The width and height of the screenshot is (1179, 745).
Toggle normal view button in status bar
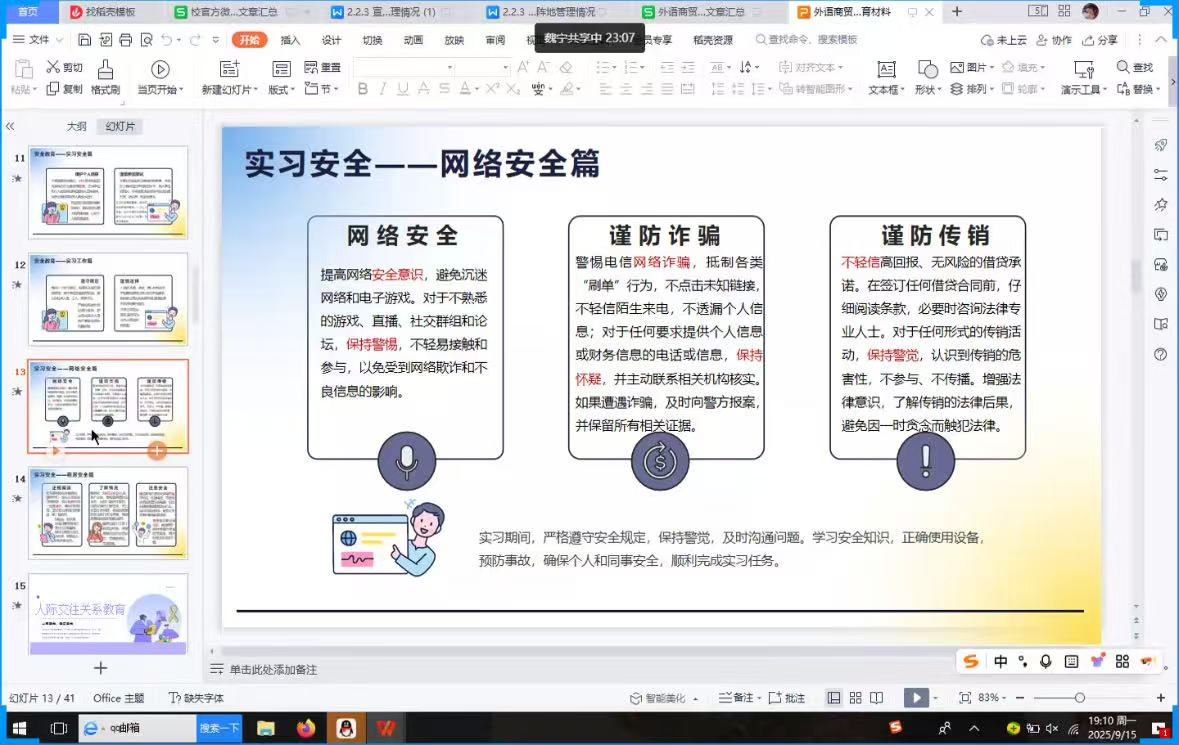[833, 698]
